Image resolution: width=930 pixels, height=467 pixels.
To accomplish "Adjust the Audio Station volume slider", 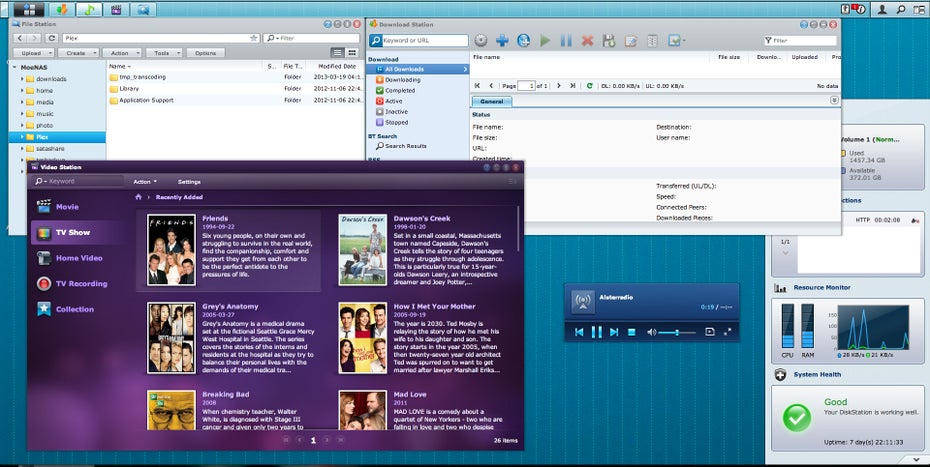I will pos(676,332).
